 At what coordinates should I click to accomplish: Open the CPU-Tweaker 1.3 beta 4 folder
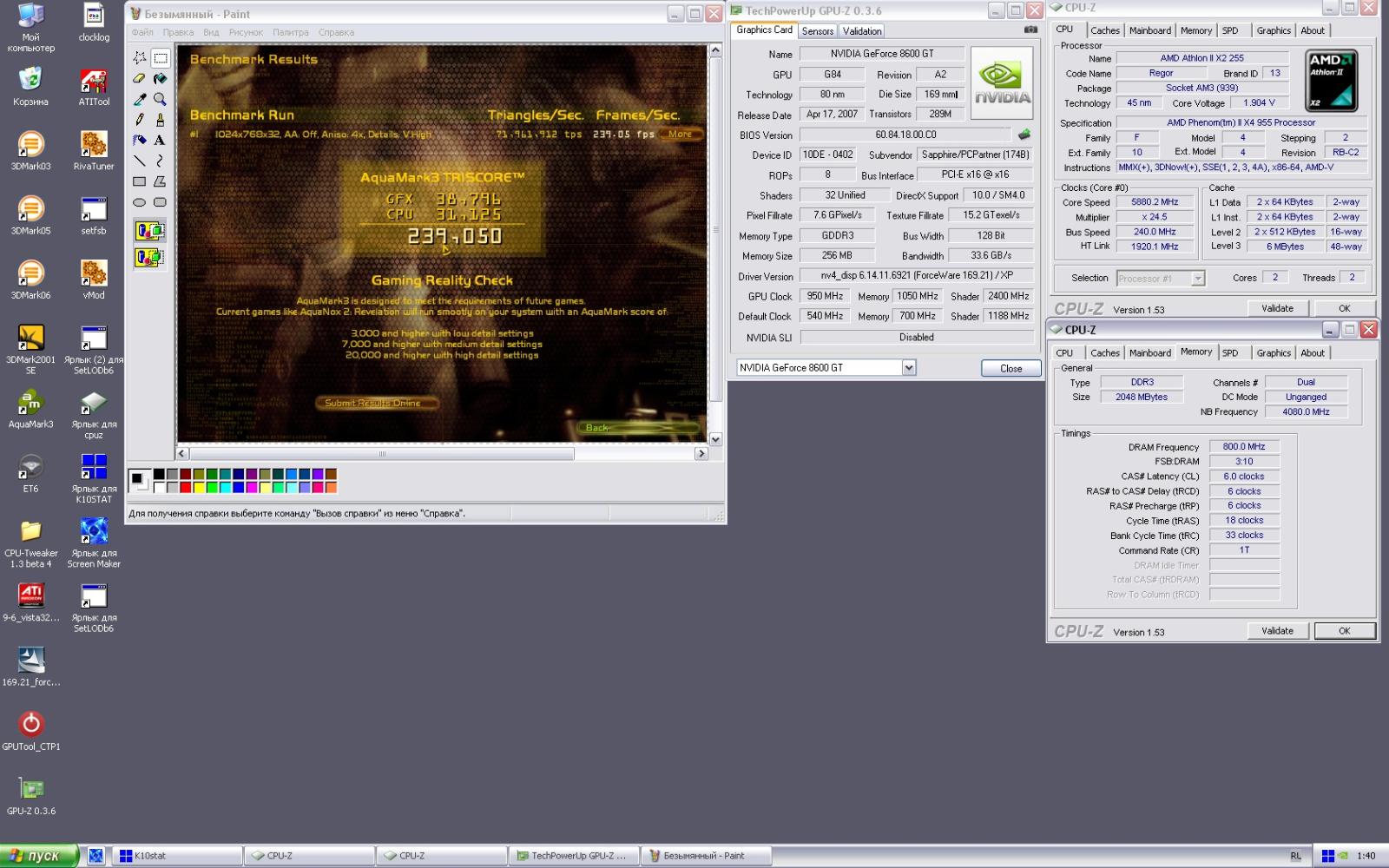pos(30,543)
